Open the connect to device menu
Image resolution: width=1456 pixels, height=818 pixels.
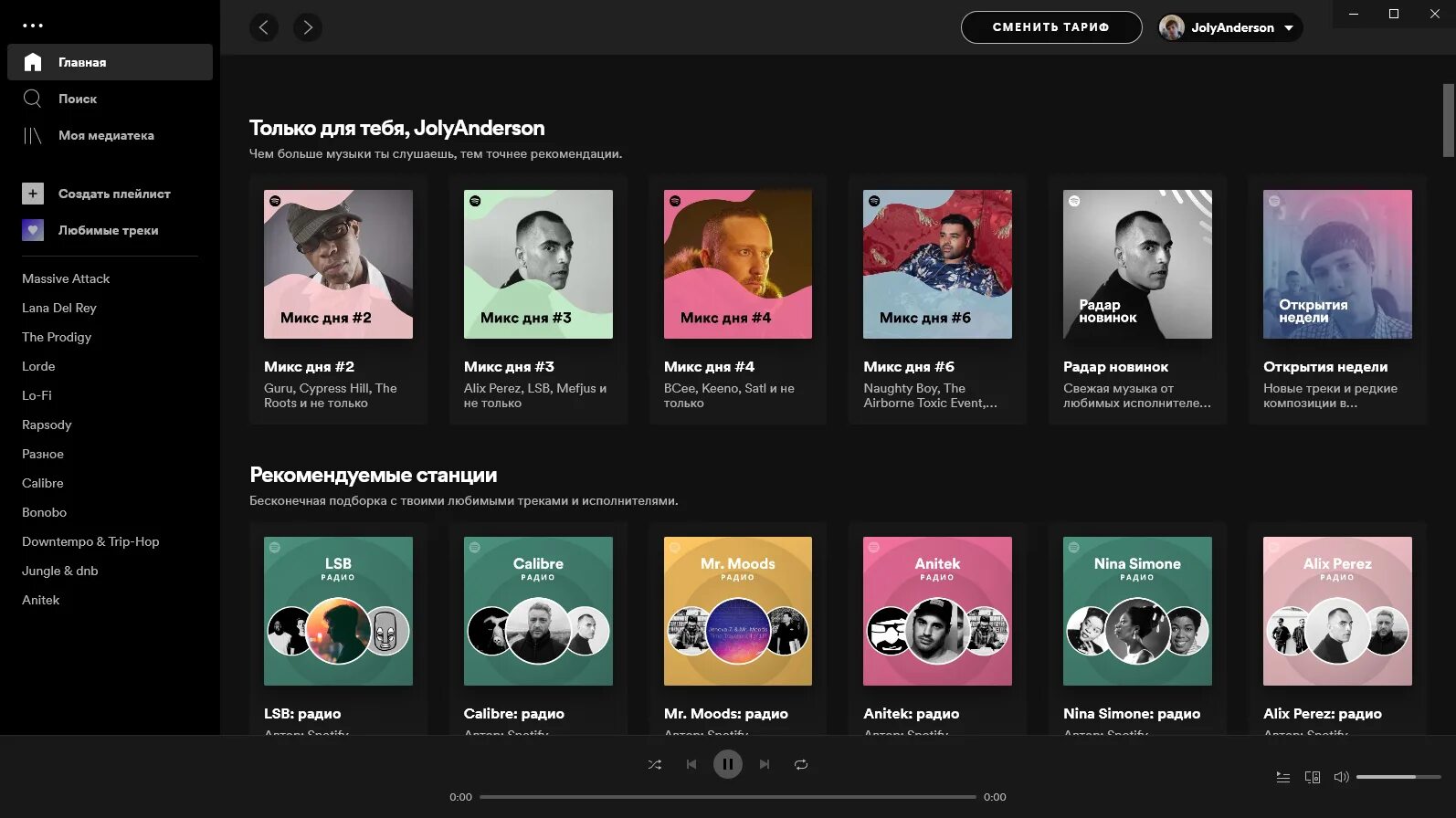click(1313, 777)
